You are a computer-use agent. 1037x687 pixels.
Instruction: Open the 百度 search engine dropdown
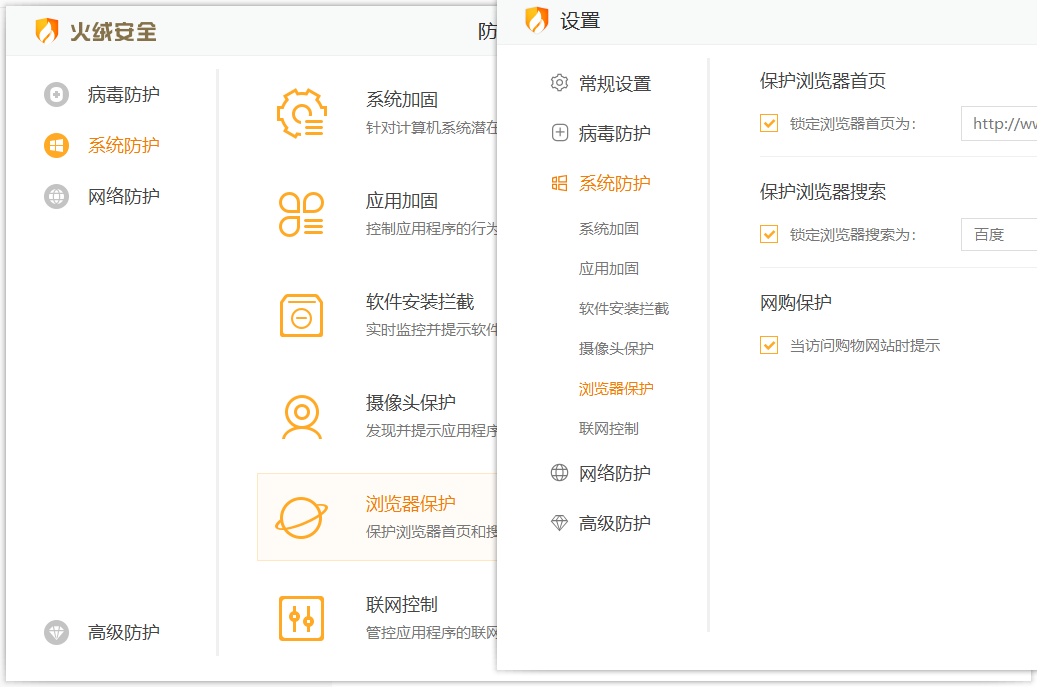click(998, 235)
